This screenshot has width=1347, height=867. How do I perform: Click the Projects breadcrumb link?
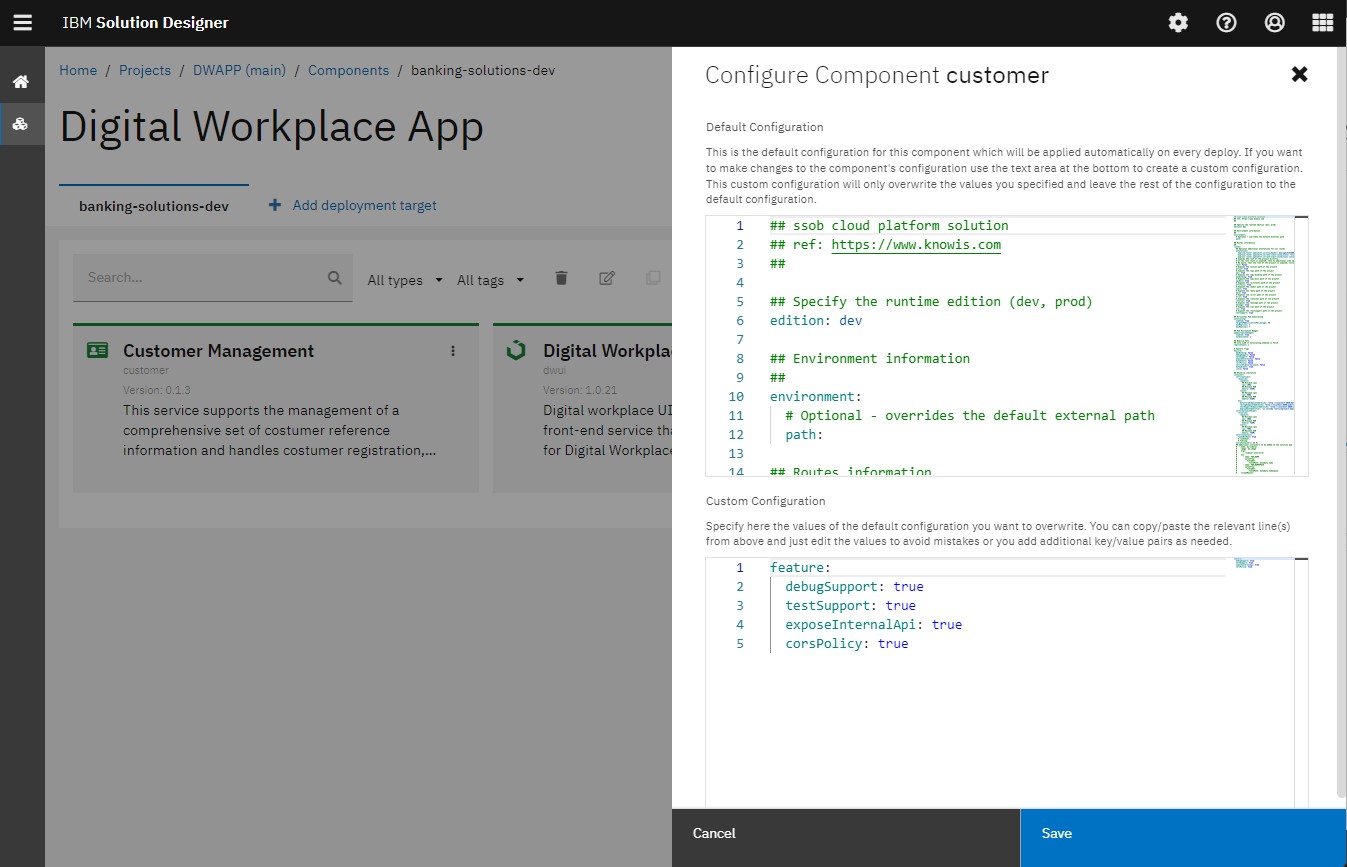pyautogui.click(x=145, y=70)
